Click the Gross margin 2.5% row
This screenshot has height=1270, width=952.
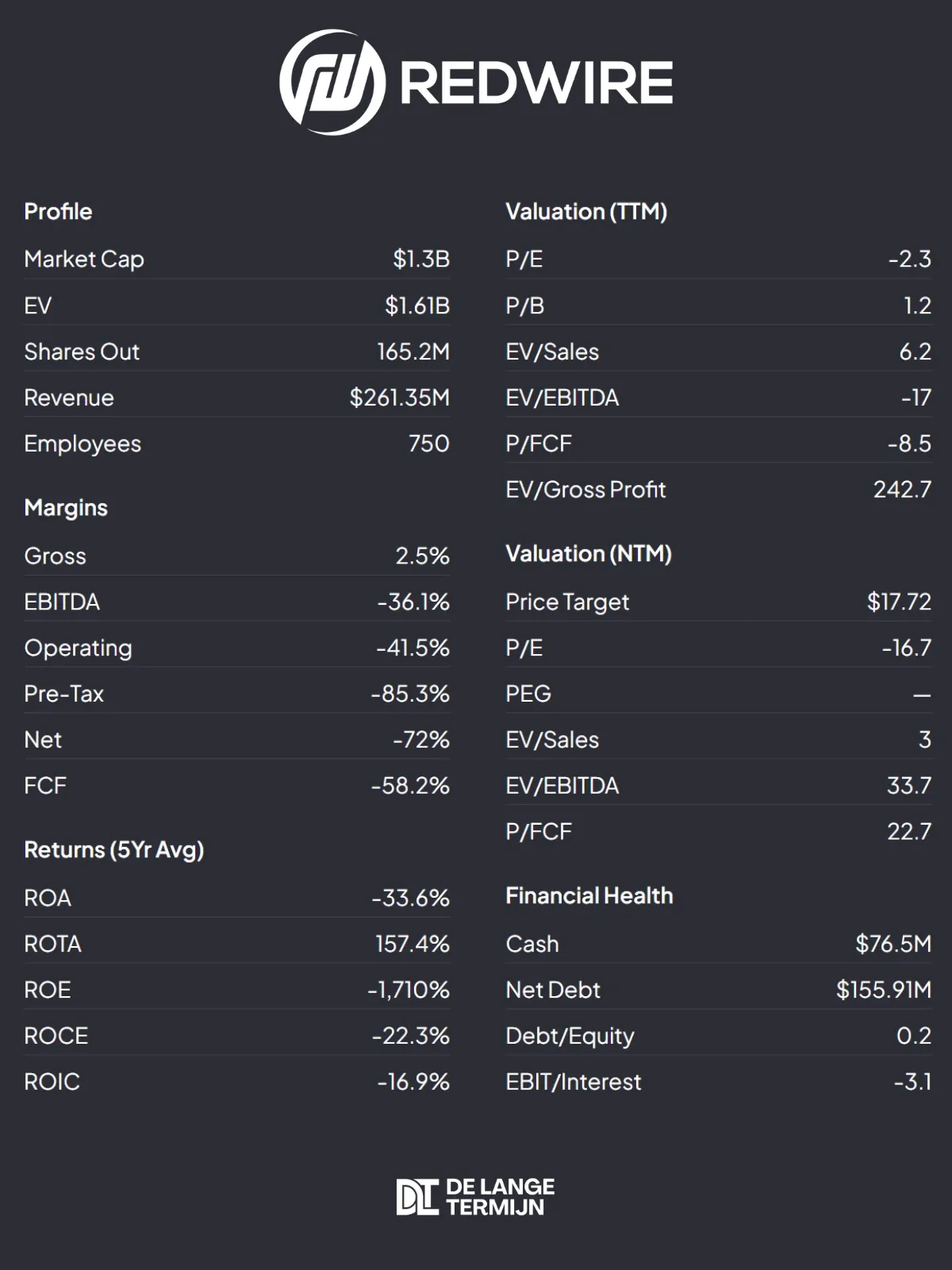click(237, 556)
